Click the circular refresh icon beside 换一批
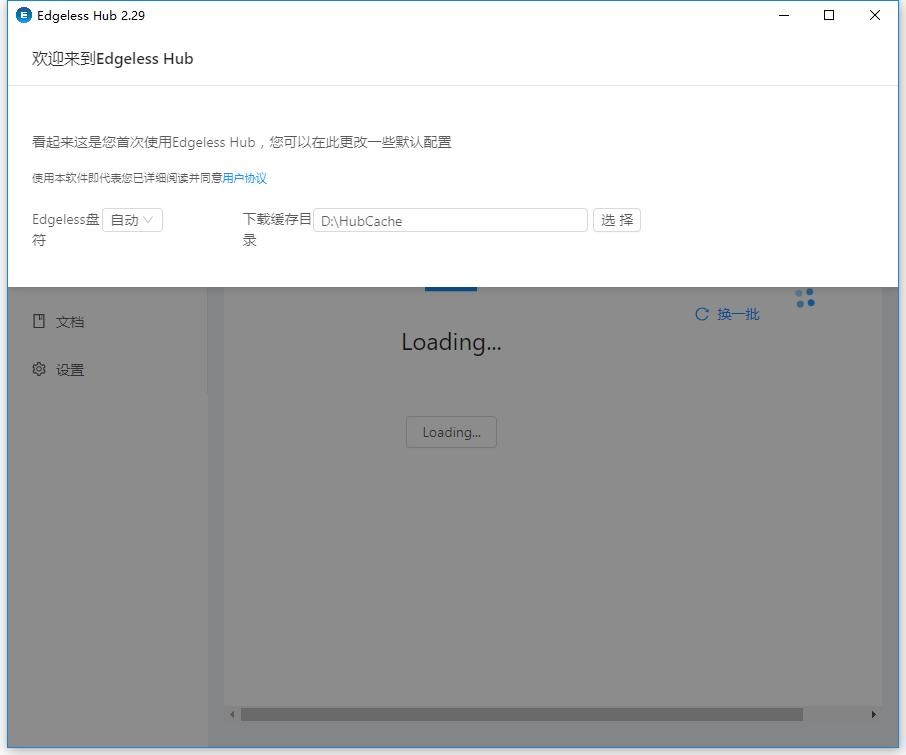 pos(702,314)
